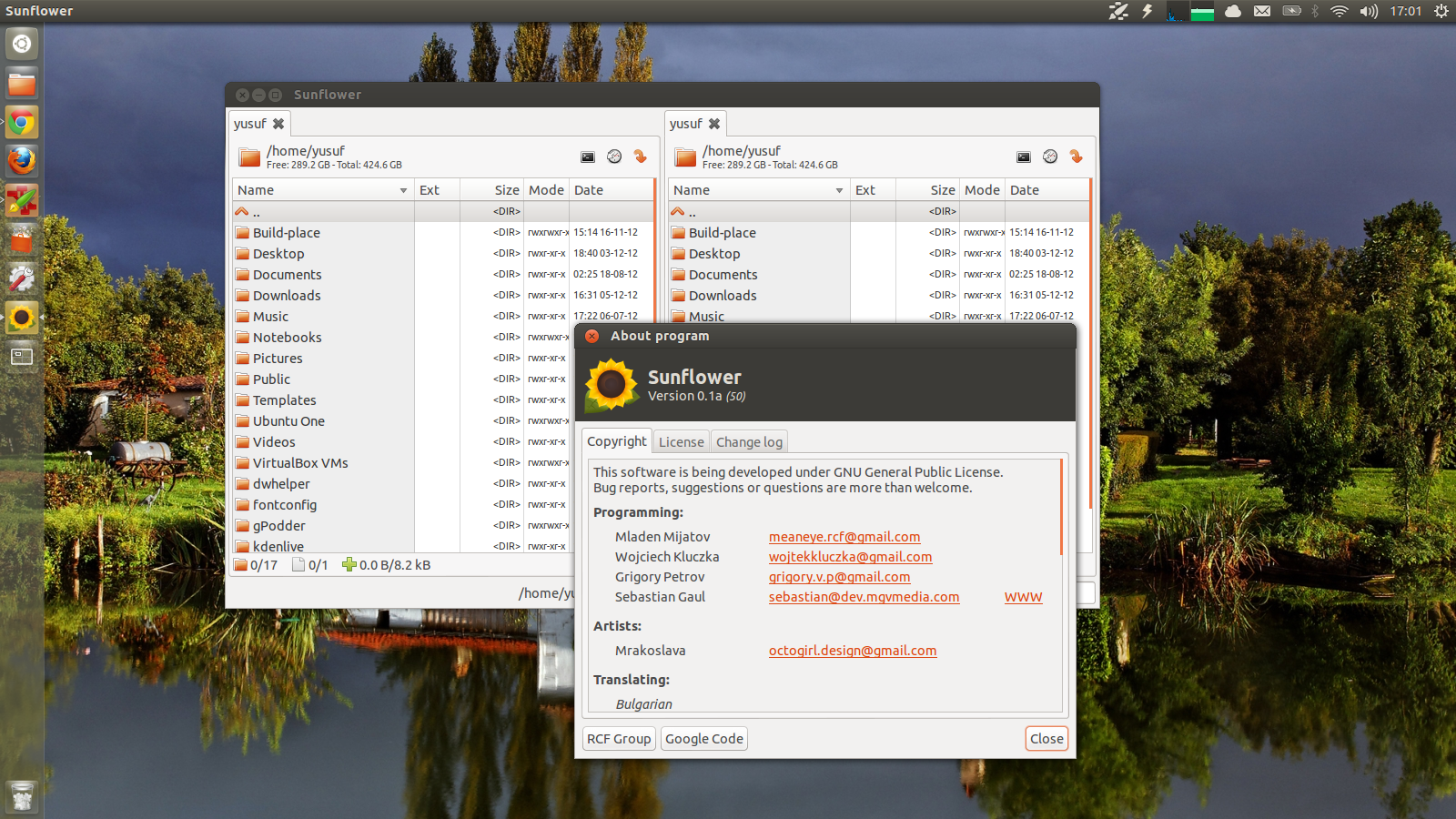Open the messaging envelope indicator
The height and width of the screenshot is (819, 1456).
pos(1262,11)
